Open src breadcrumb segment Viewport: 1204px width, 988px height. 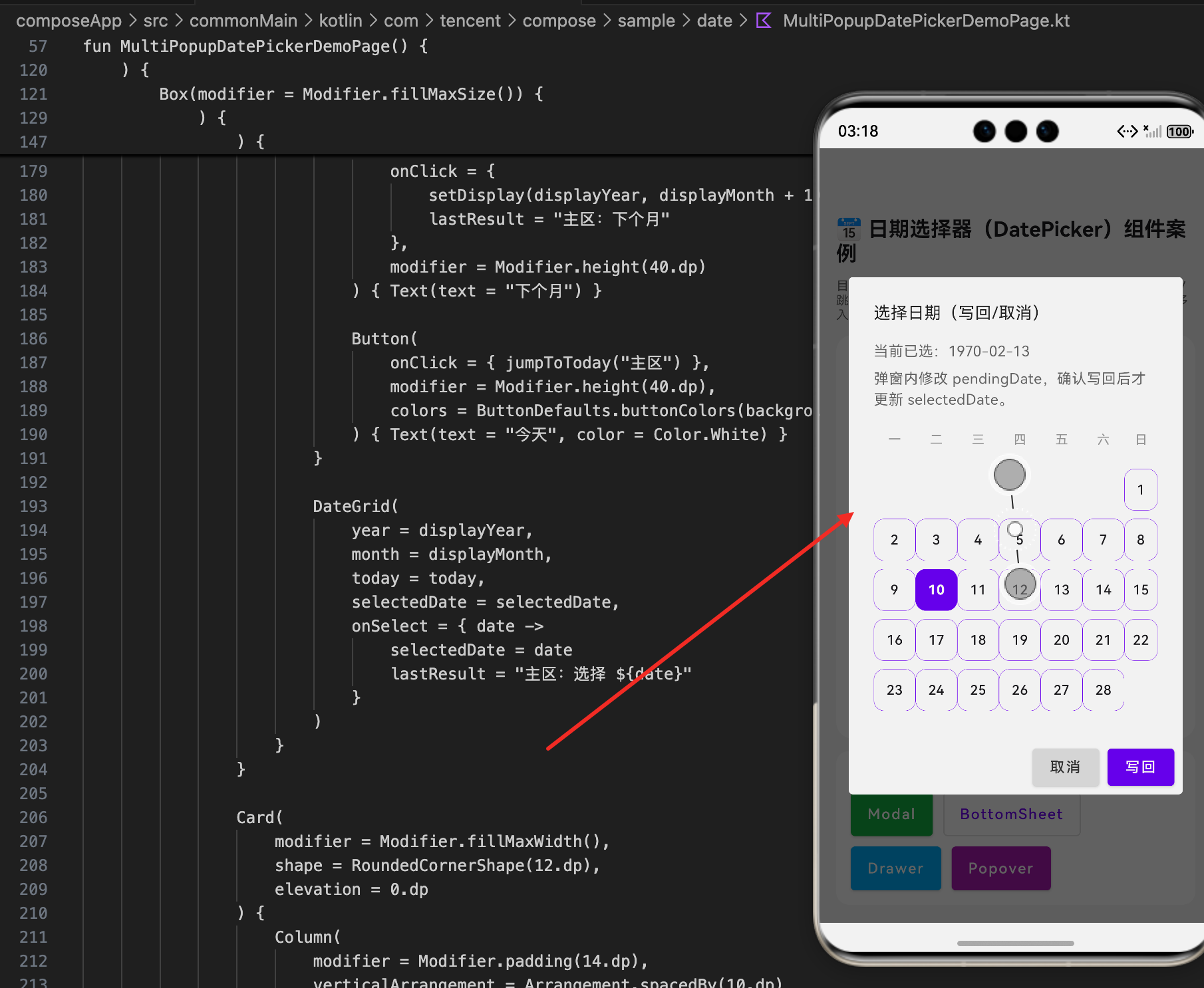tap(156, 21)
